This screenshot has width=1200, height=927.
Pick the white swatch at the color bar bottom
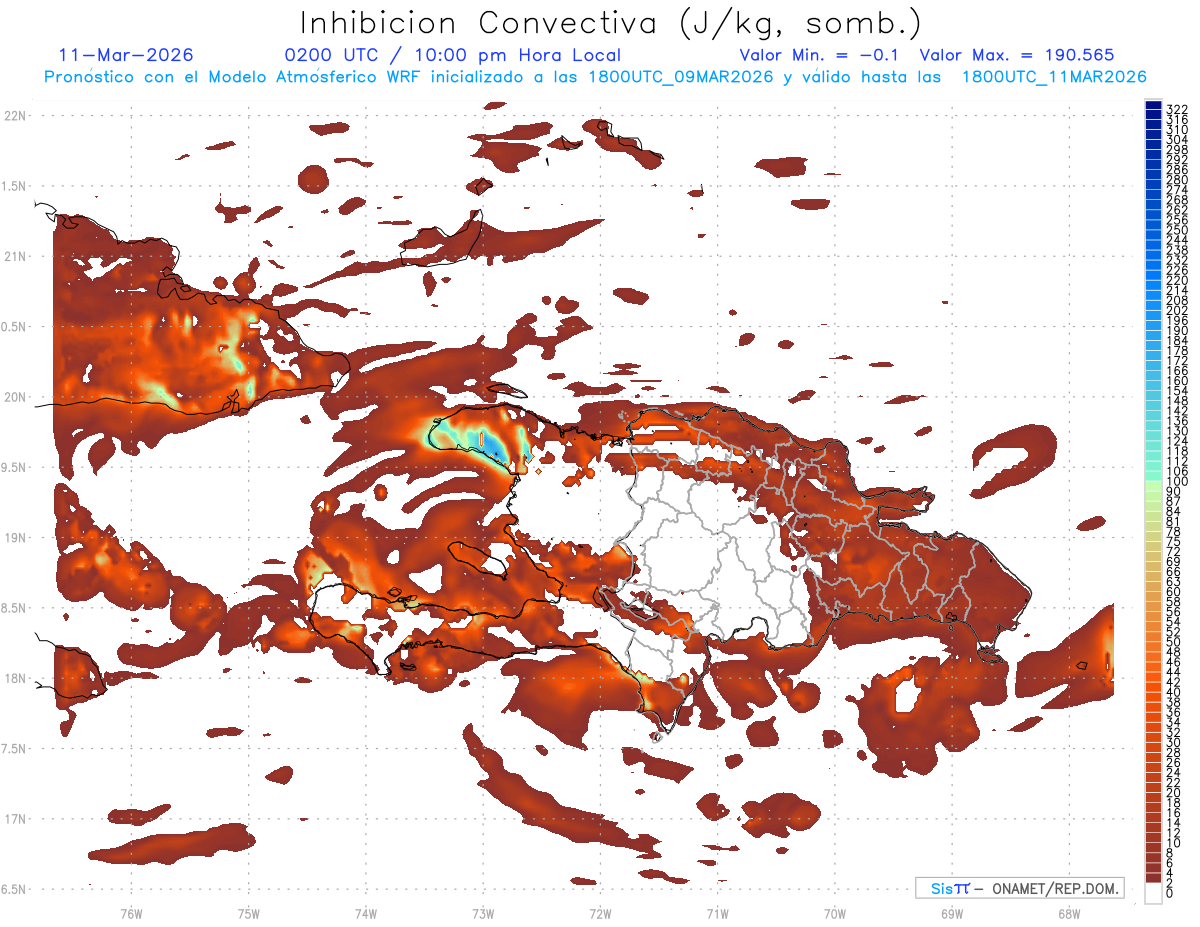coord(1153,893)
